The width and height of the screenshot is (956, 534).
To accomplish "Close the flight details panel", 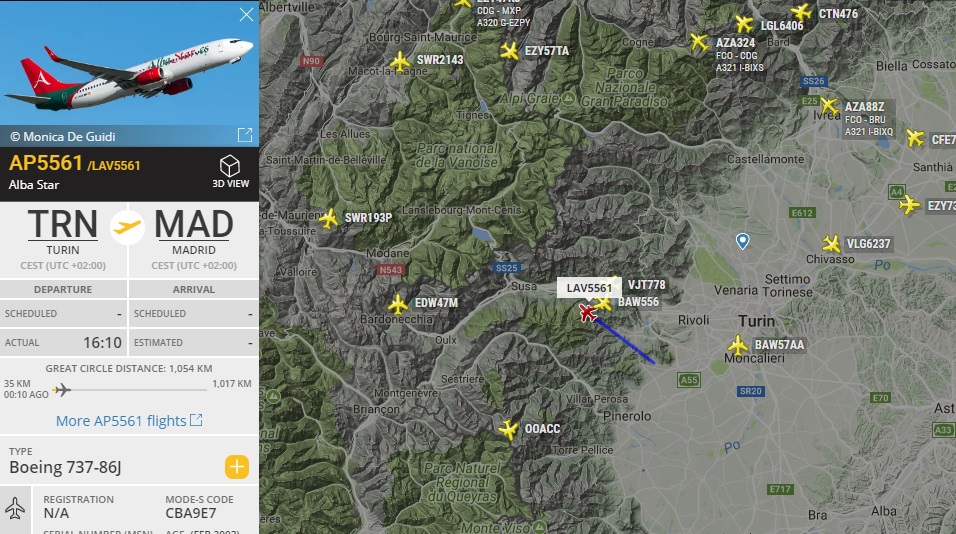I will pos(246,15).
